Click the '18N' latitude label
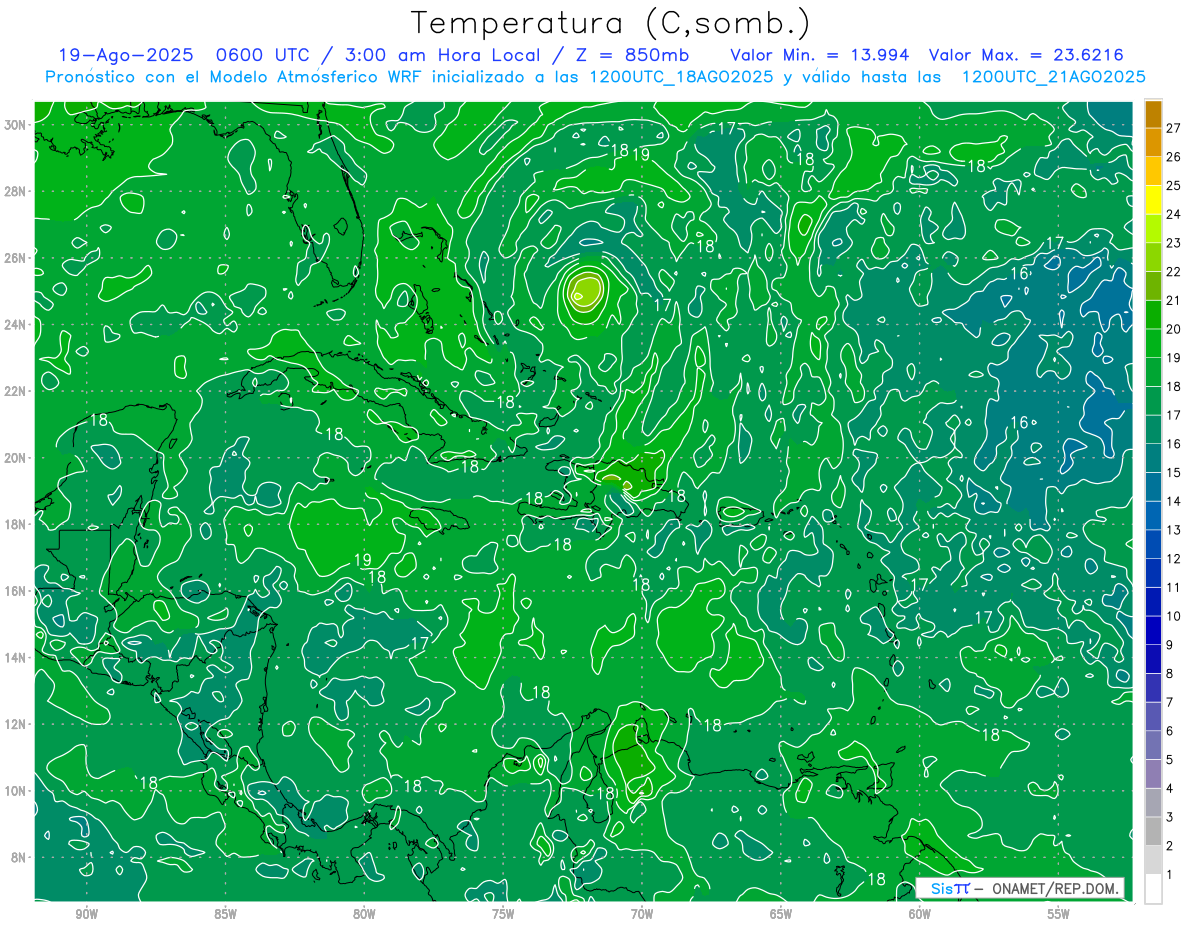Image resolution: width=1200 pixels, height=927 pixels. coord(16,524)
